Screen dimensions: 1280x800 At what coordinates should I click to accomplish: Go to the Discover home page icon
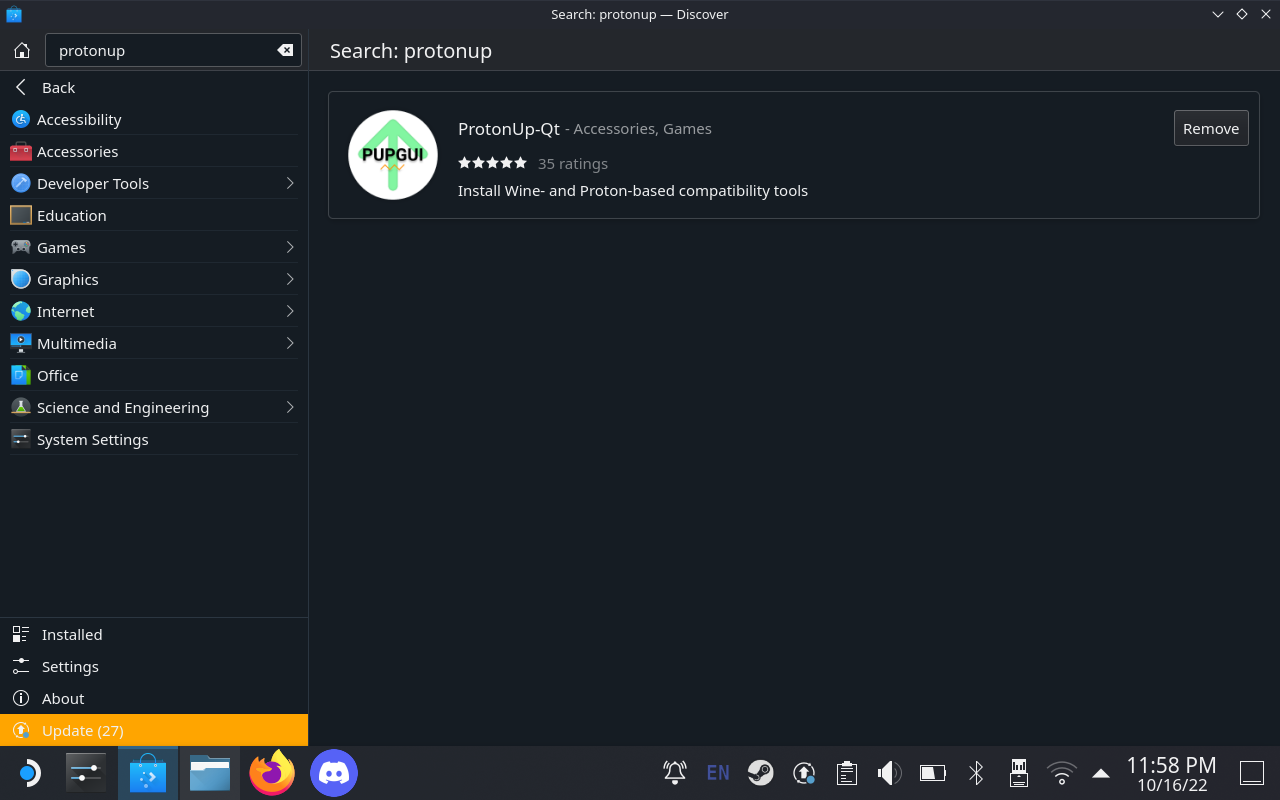click(x=22, y=50)
